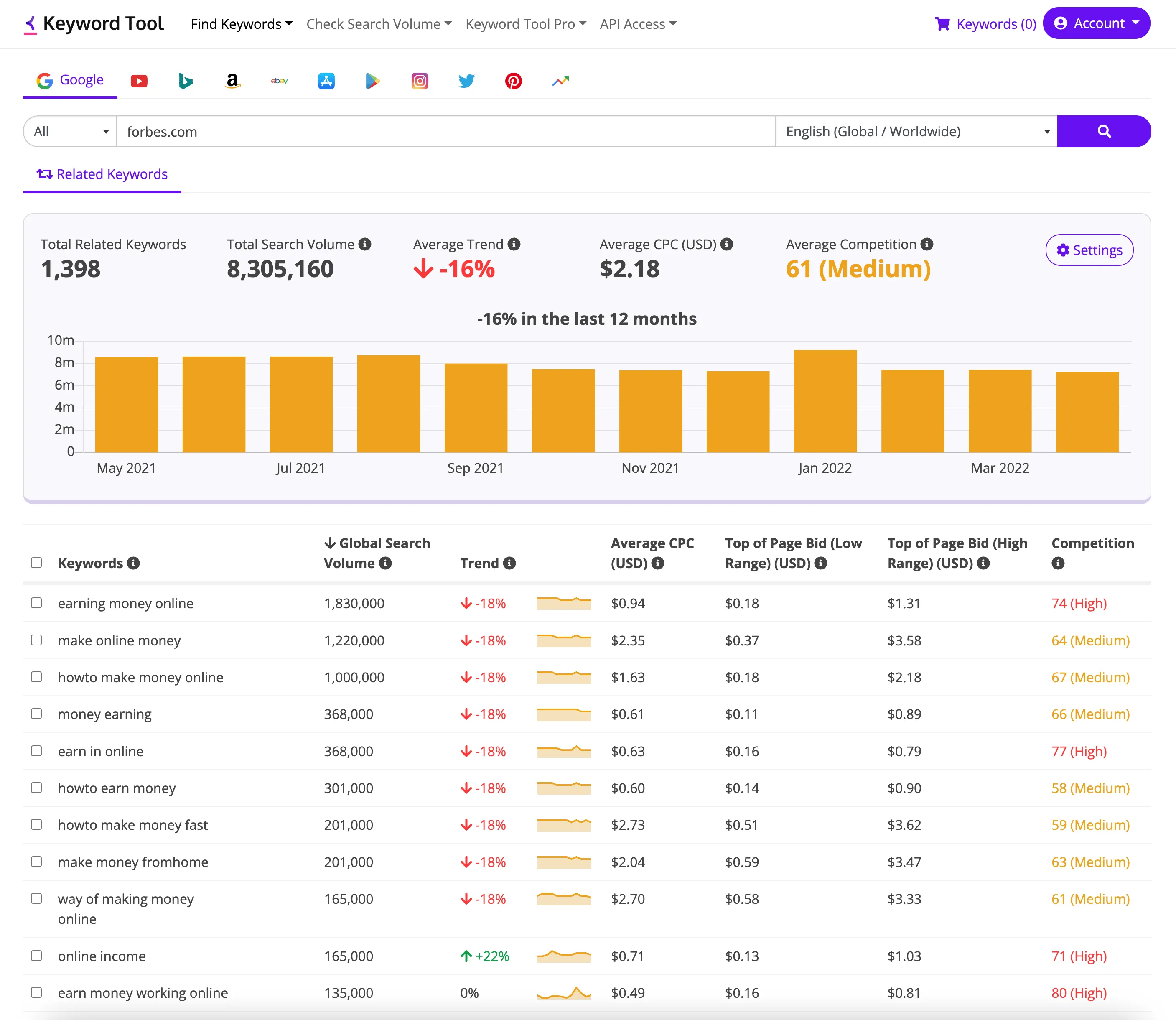Tick the 'earning money online' checkbox
This screenshot has height=1020, width=1176.
pos(36,603)
